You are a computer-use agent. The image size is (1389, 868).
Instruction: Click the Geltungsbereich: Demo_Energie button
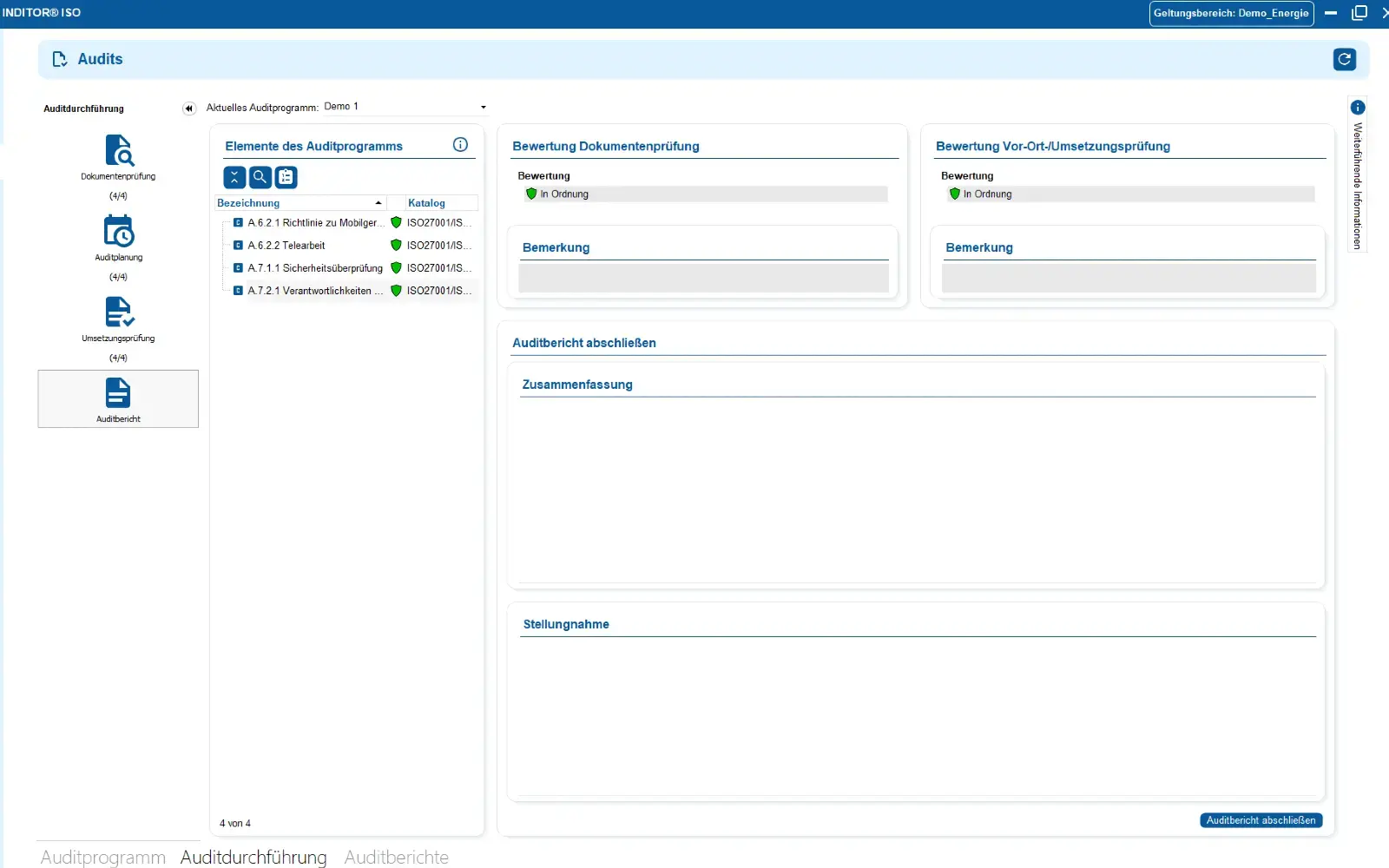1231,14
